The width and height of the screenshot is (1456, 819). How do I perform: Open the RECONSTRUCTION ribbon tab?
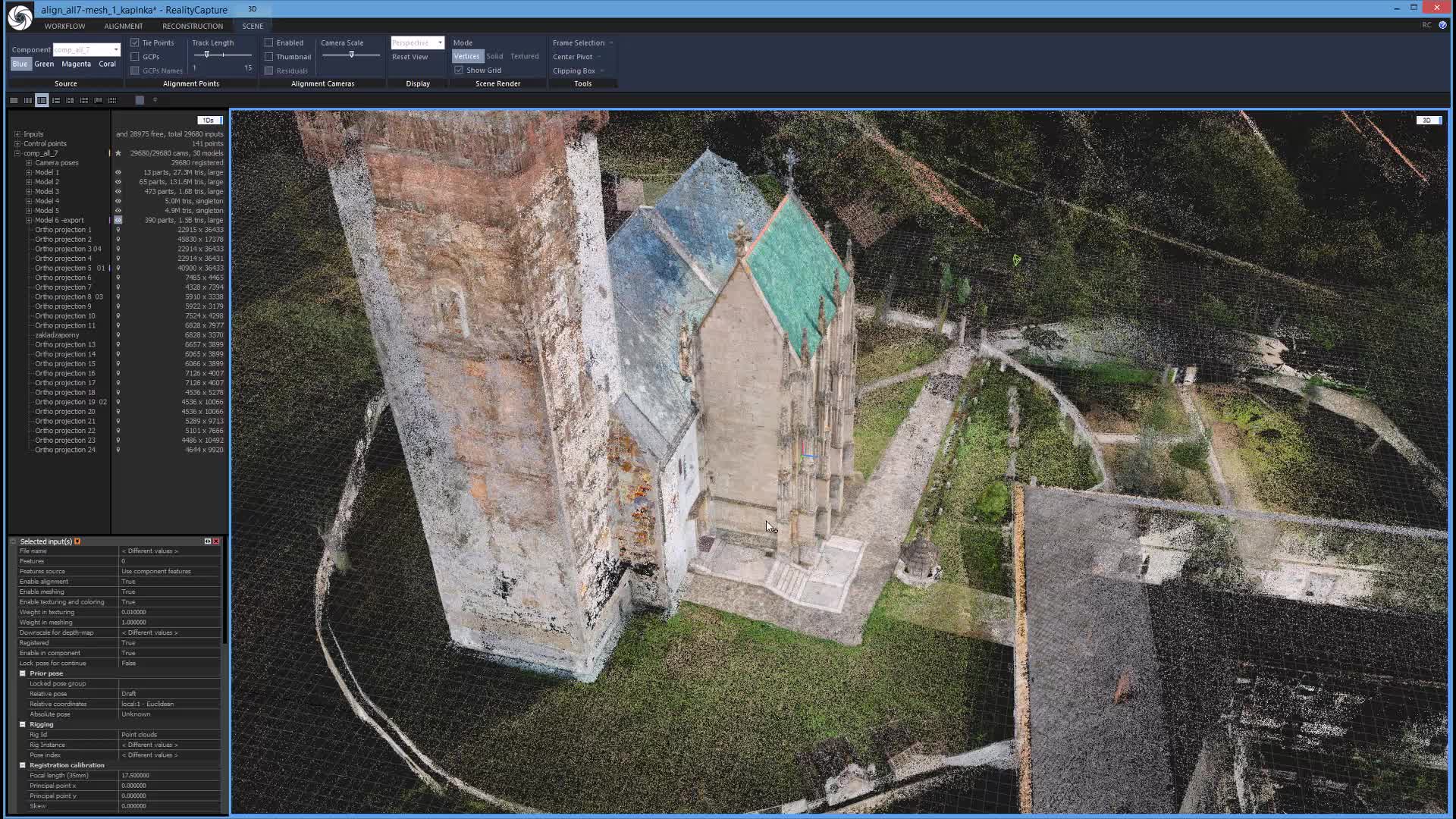pyautogui.click(x=192, y=26)
